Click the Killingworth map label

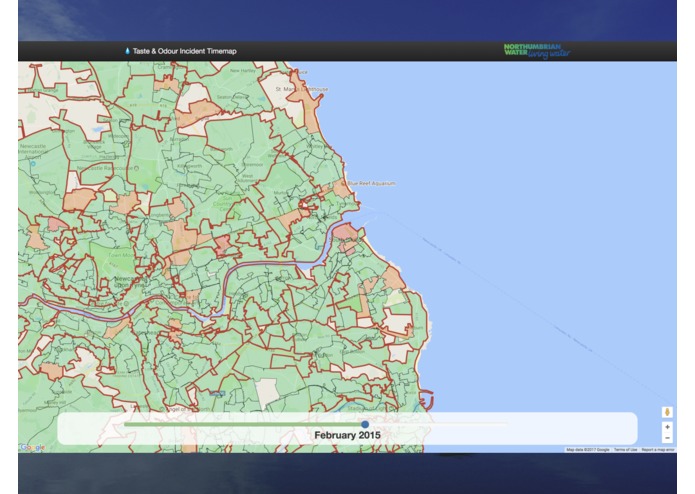[x=189, y=166]
